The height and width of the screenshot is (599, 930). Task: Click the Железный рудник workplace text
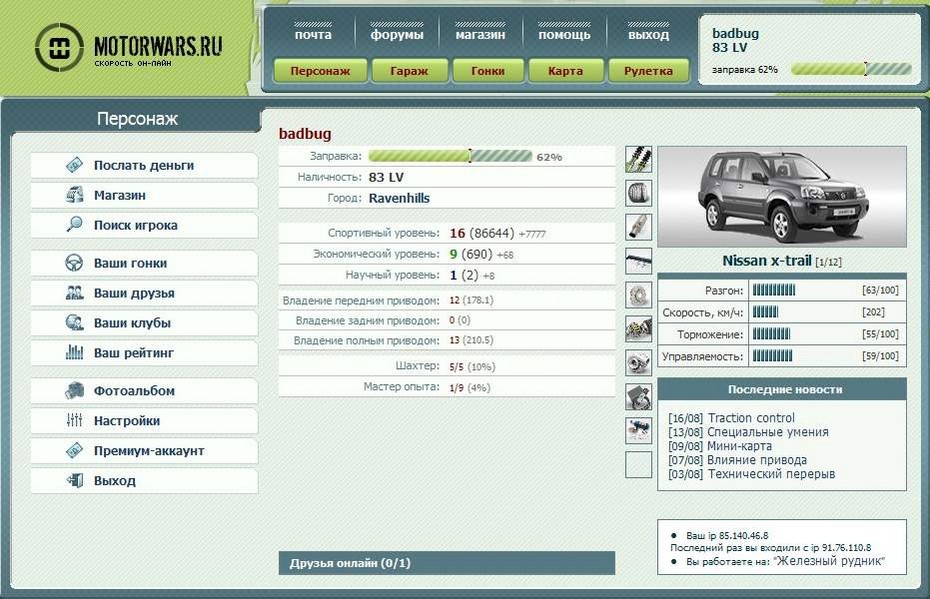829,560
